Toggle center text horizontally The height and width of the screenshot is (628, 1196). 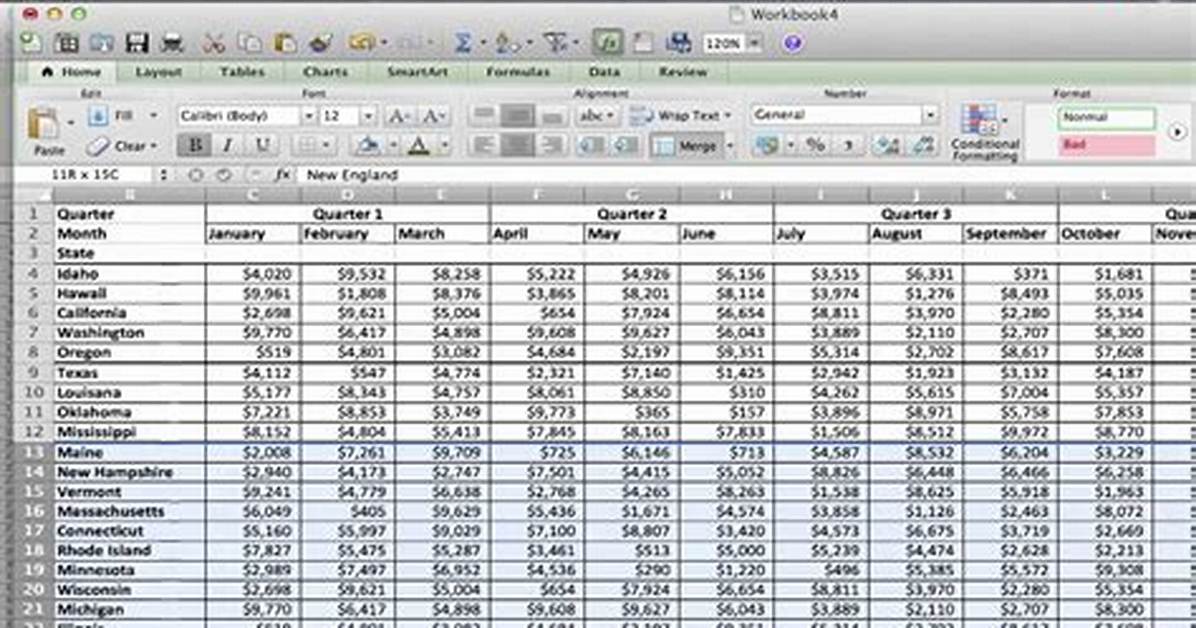517,145
